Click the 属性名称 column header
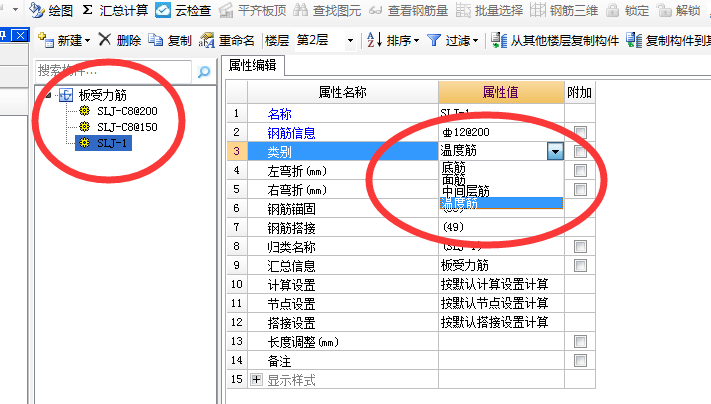The width and height of the screenshot is (711, 404). coord(343,92)
